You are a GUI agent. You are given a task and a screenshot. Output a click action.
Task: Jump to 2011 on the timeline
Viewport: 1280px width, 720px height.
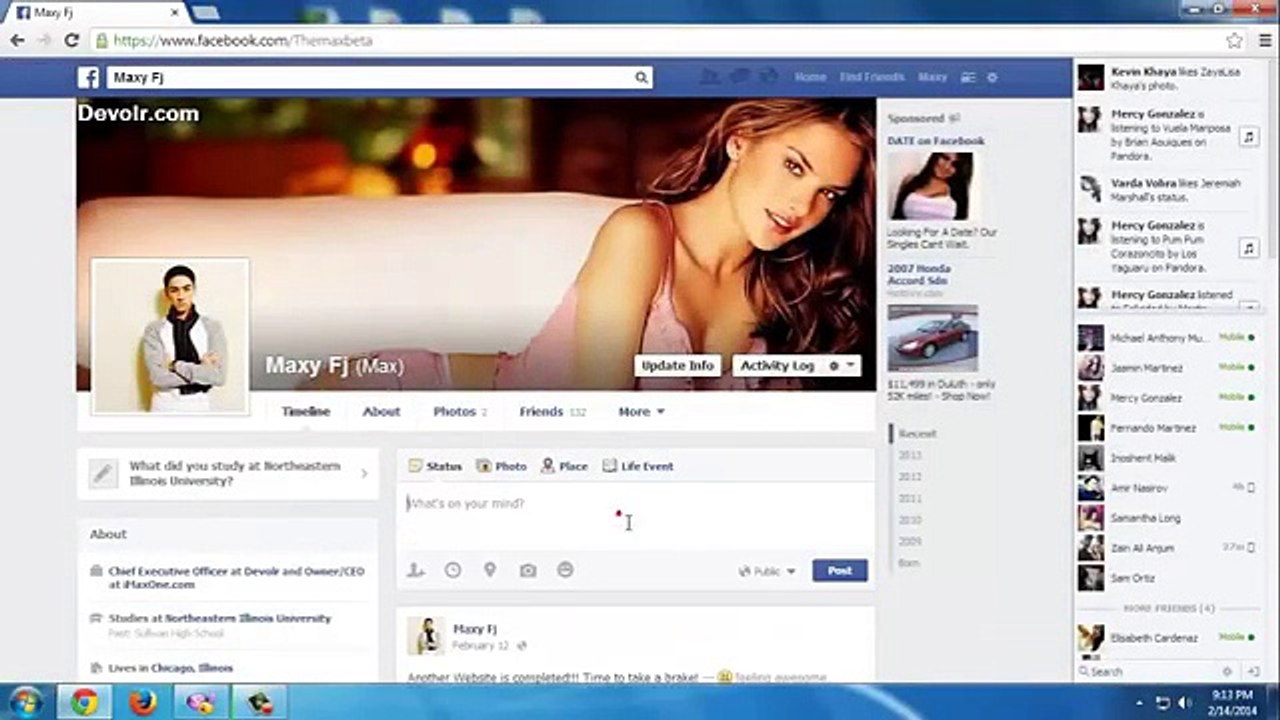click(910, 498)
